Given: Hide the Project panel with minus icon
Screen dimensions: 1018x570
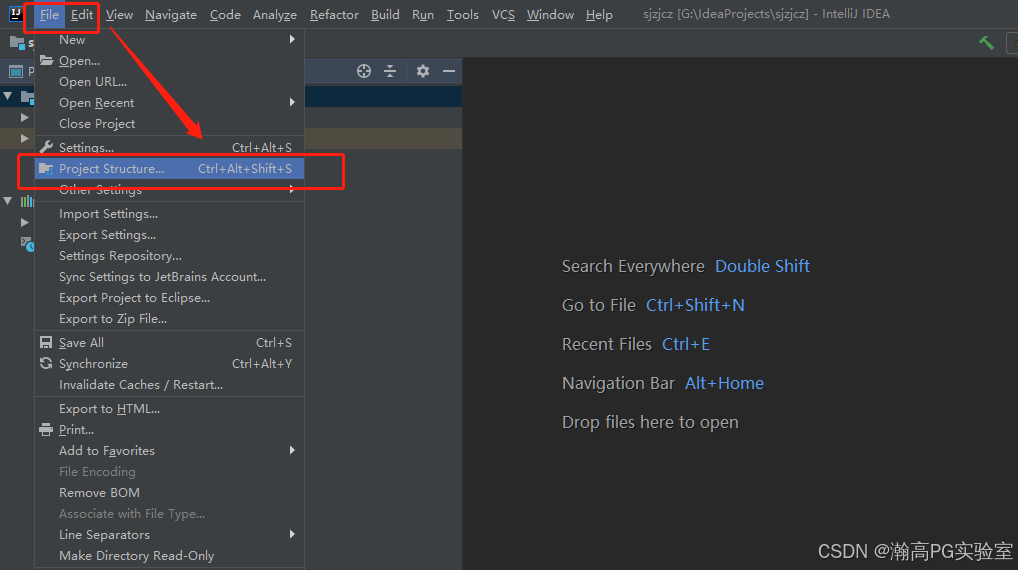Looking at the screenshot, I should click(449, 71).
